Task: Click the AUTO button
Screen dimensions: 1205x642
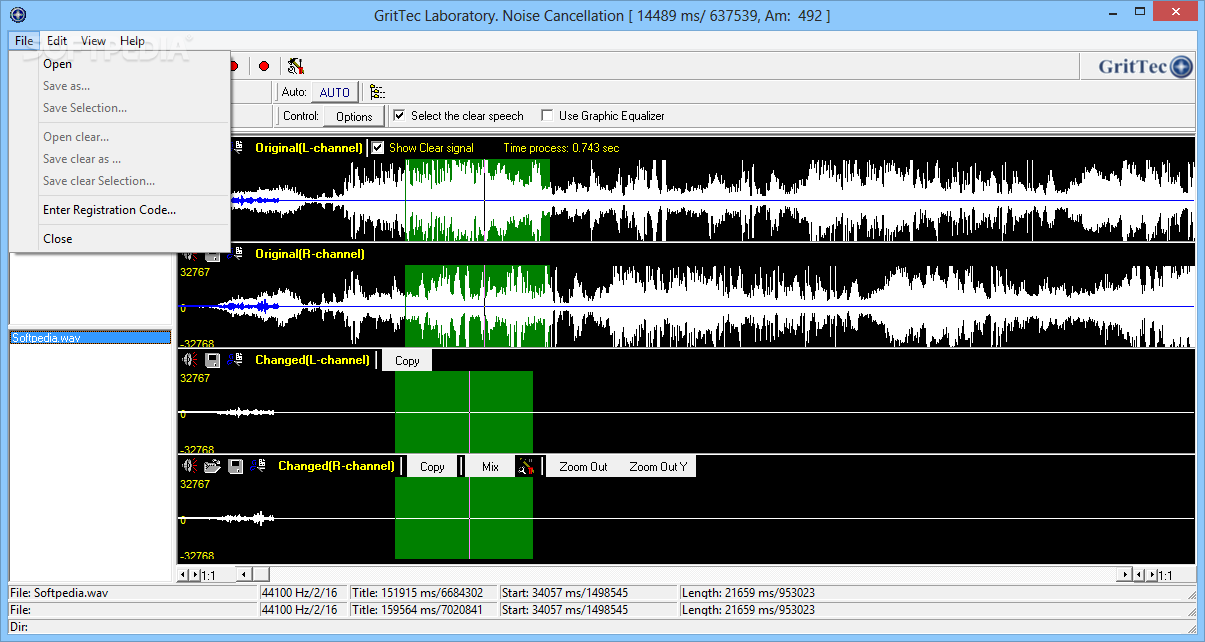Action: tap(335, 92)
